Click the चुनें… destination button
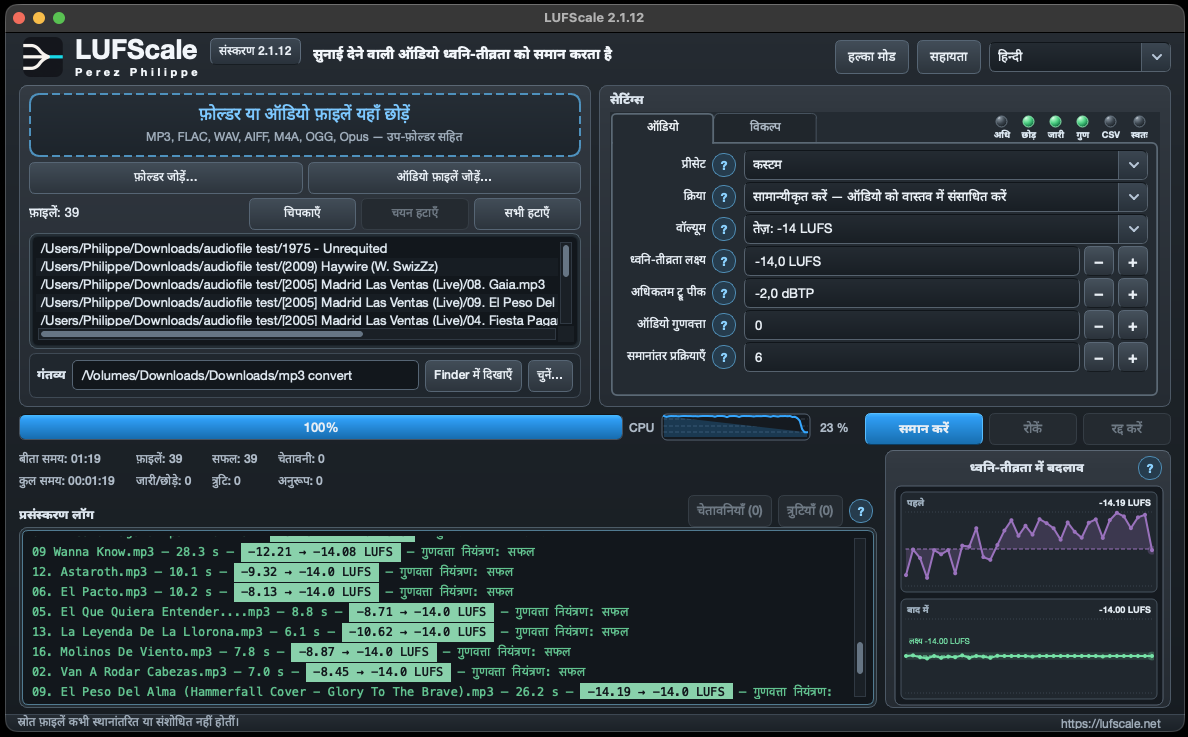 550,376
